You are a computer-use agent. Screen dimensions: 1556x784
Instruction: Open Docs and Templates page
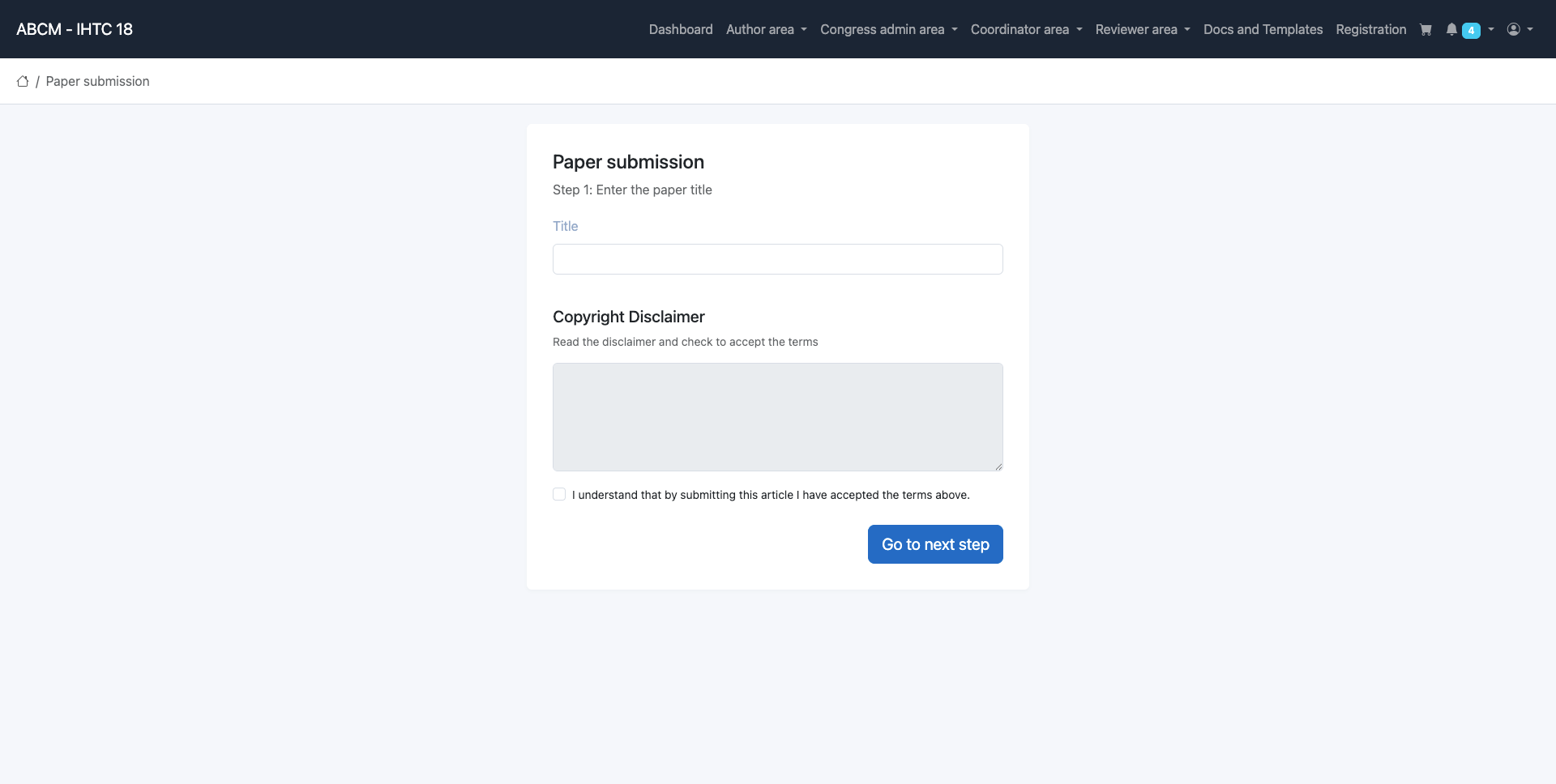pos(1263,29)
